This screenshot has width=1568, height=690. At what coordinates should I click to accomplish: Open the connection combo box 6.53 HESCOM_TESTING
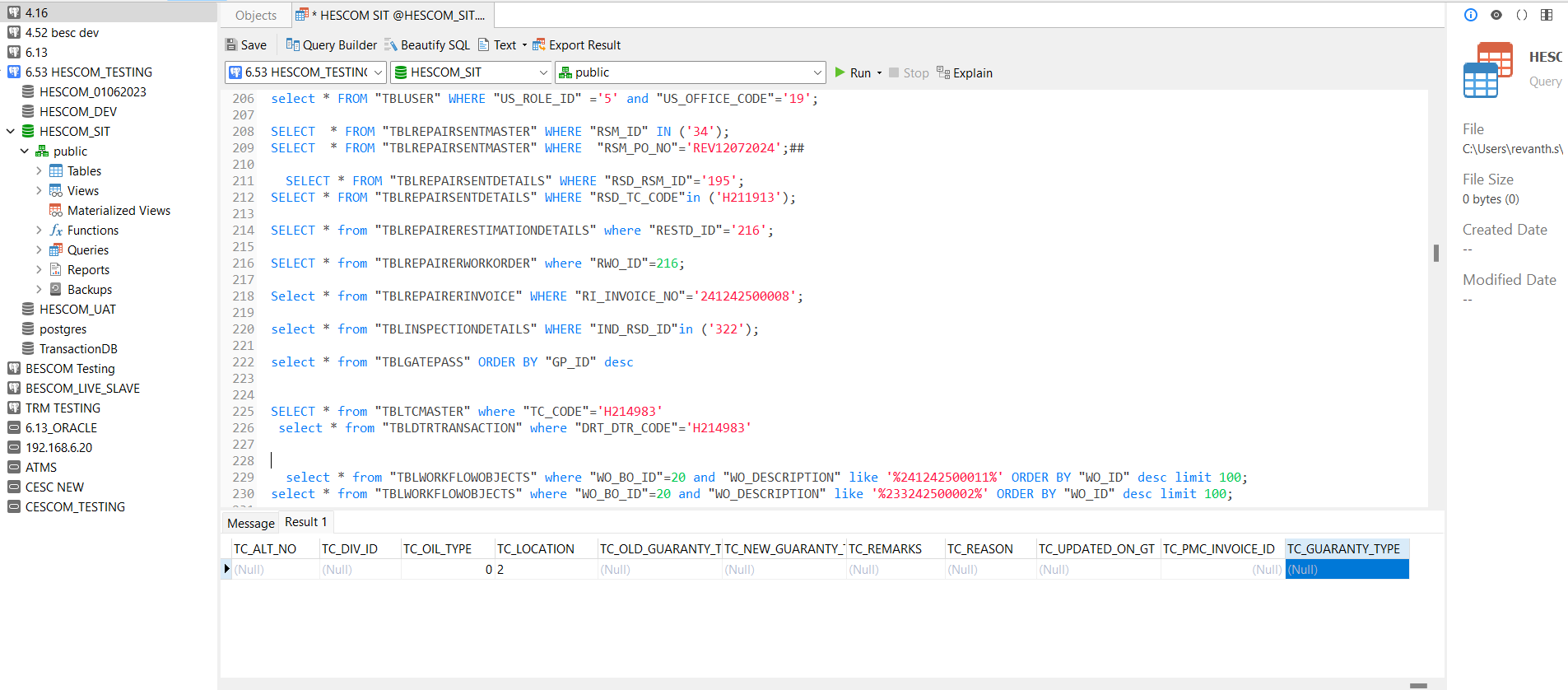(305, 72)
